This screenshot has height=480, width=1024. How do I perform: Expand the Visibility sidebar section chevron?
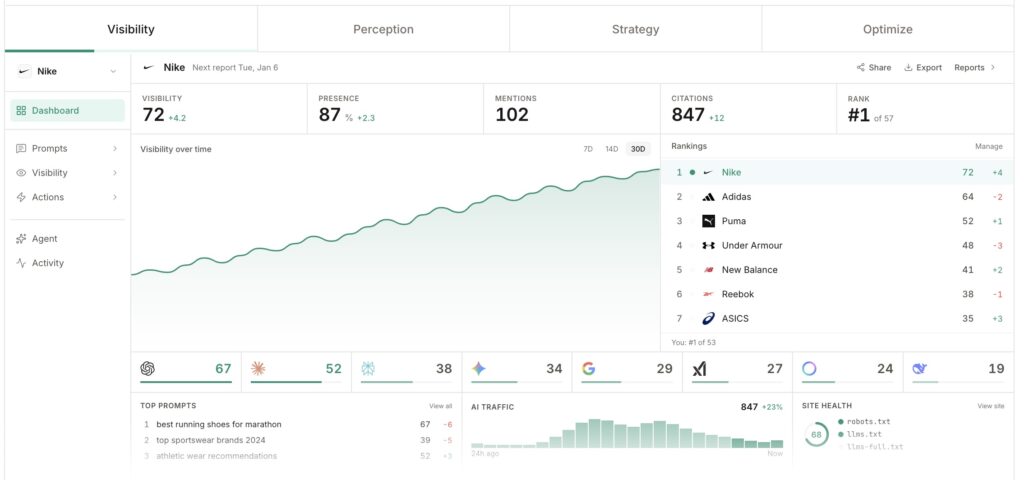(114, 173)
